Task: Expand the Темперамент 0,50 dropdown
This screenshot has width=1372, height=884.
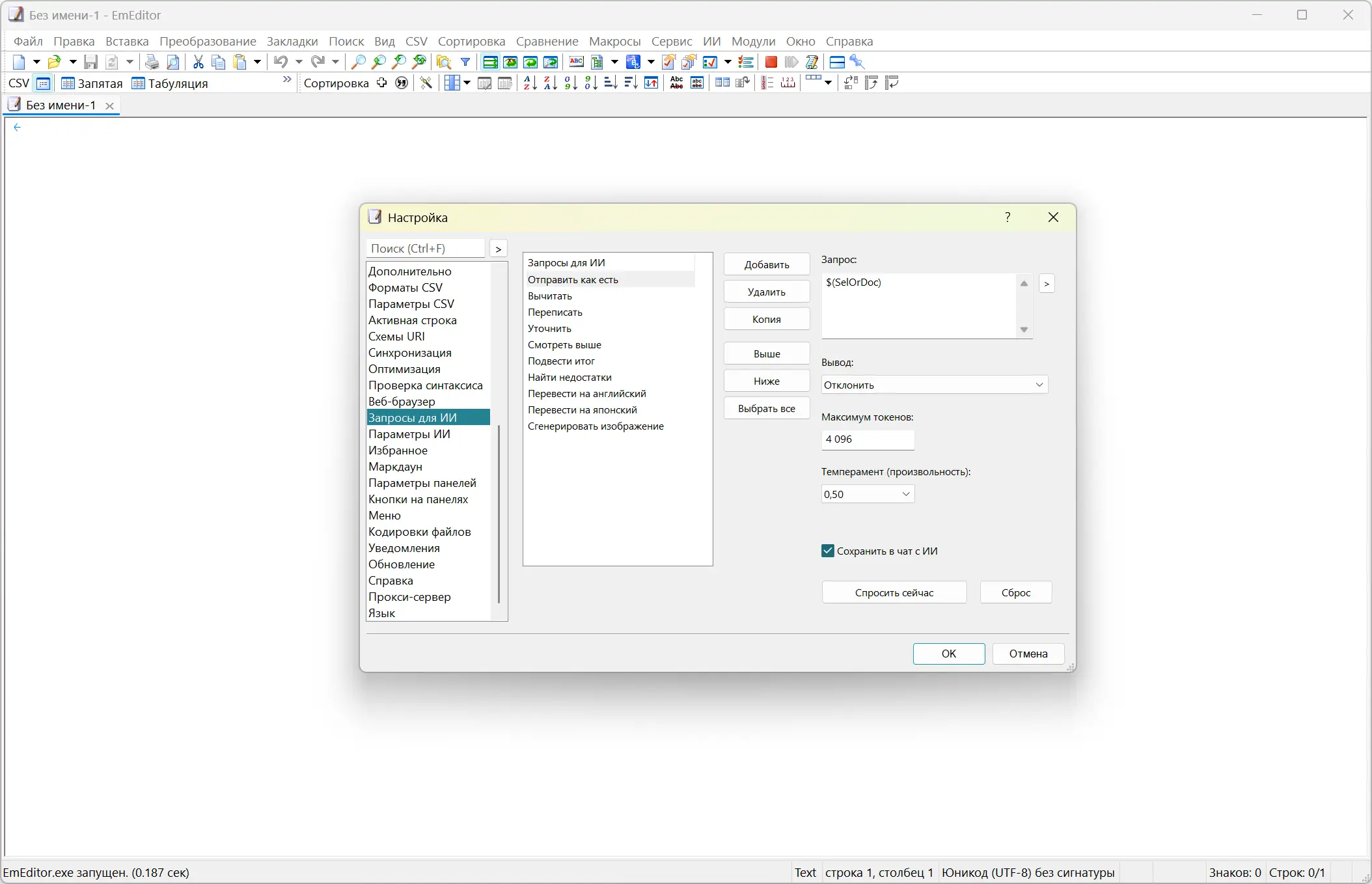Action: [x=868, y=494]
